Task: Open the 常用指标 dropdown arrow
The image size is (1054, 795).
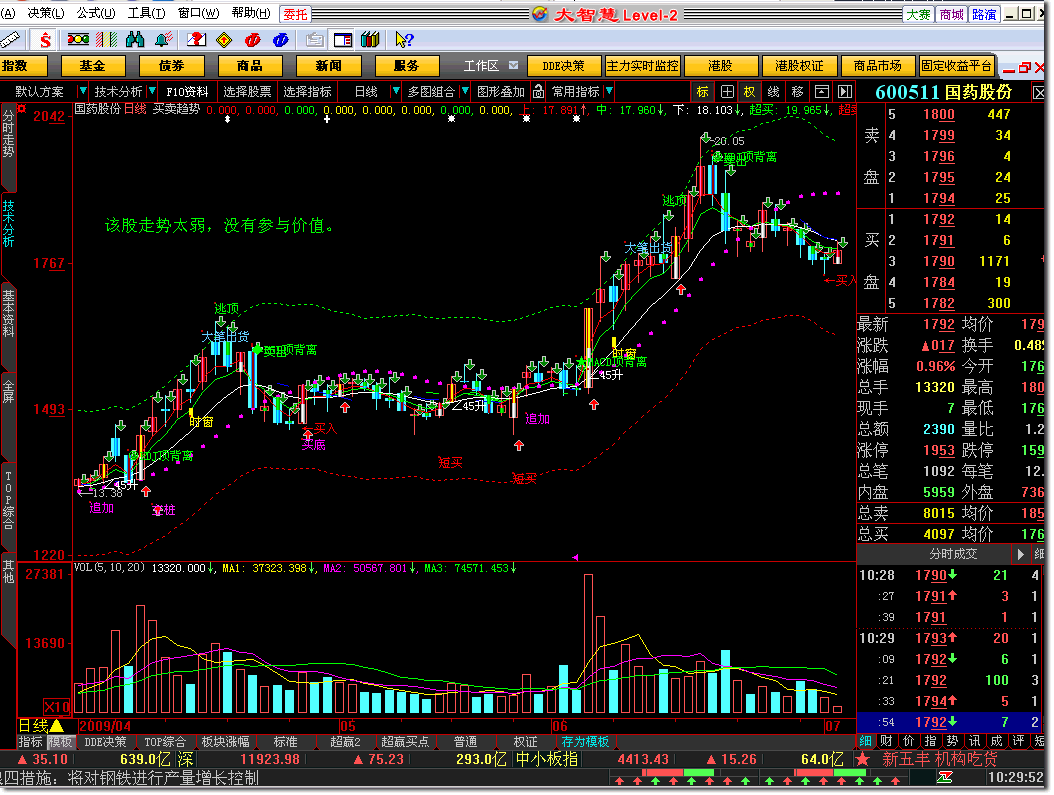Action: click(609, 91)
